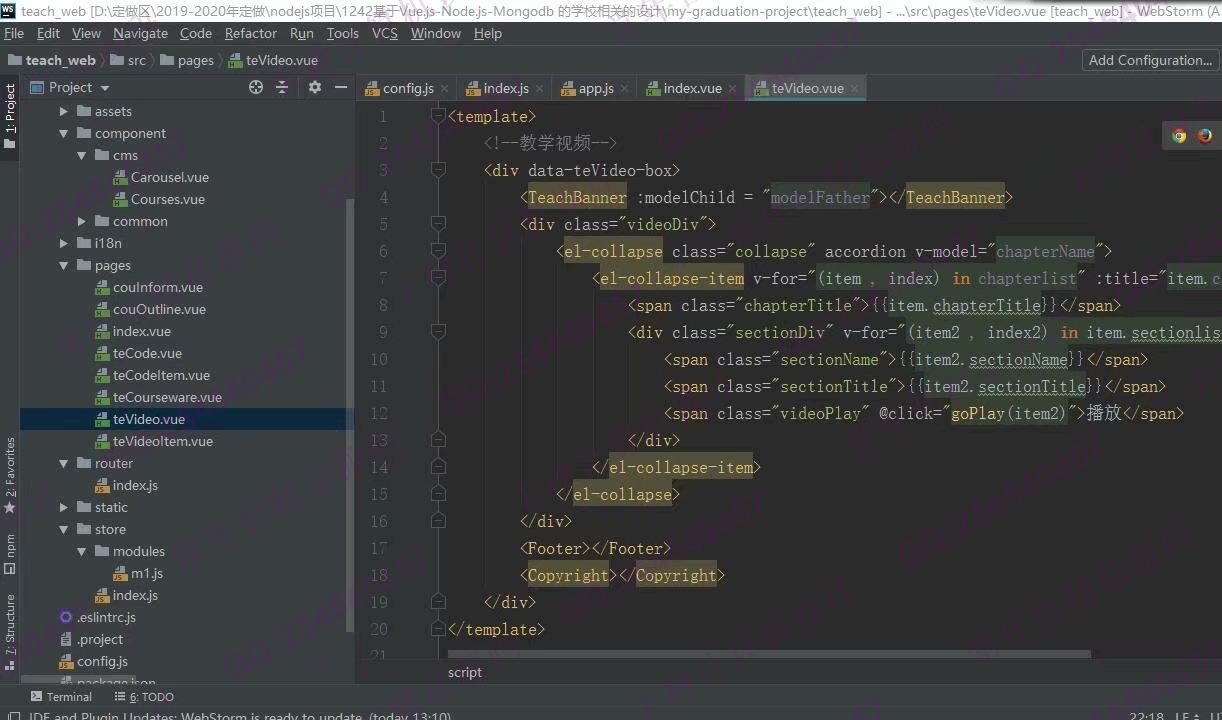The width and height of the screenshot is (1222, 720).
Task: Click the script breadcrumb below editor
Action: [465, 672]
